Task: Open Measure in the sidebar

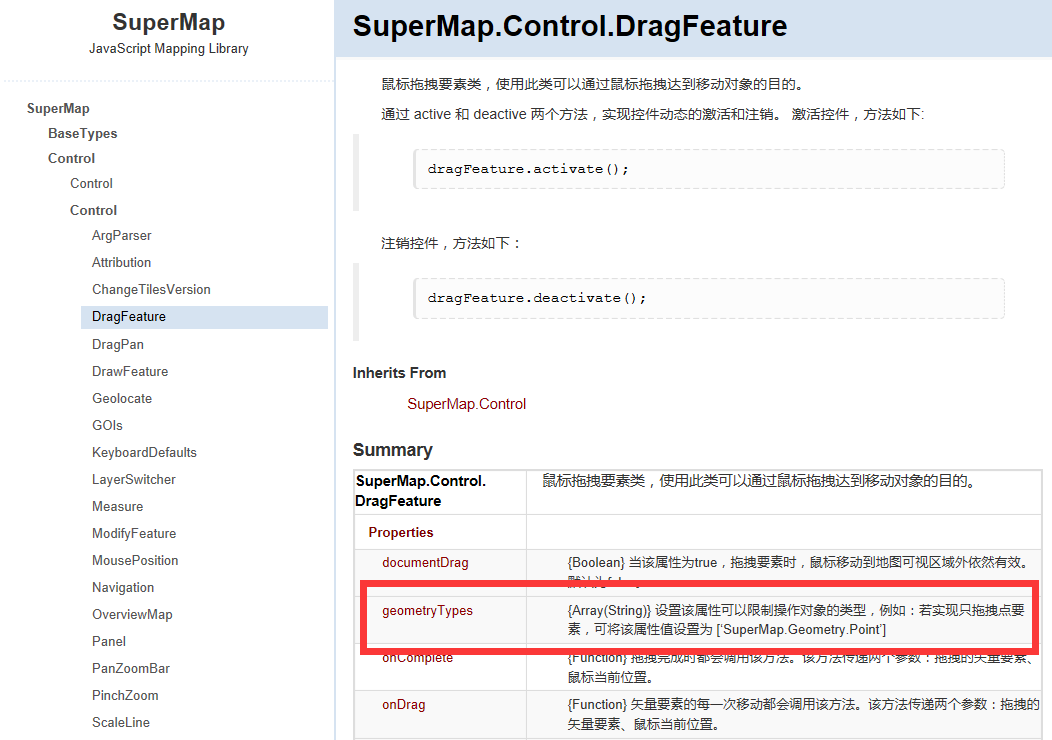Action: pyautogui.click(x=117, y=507)
